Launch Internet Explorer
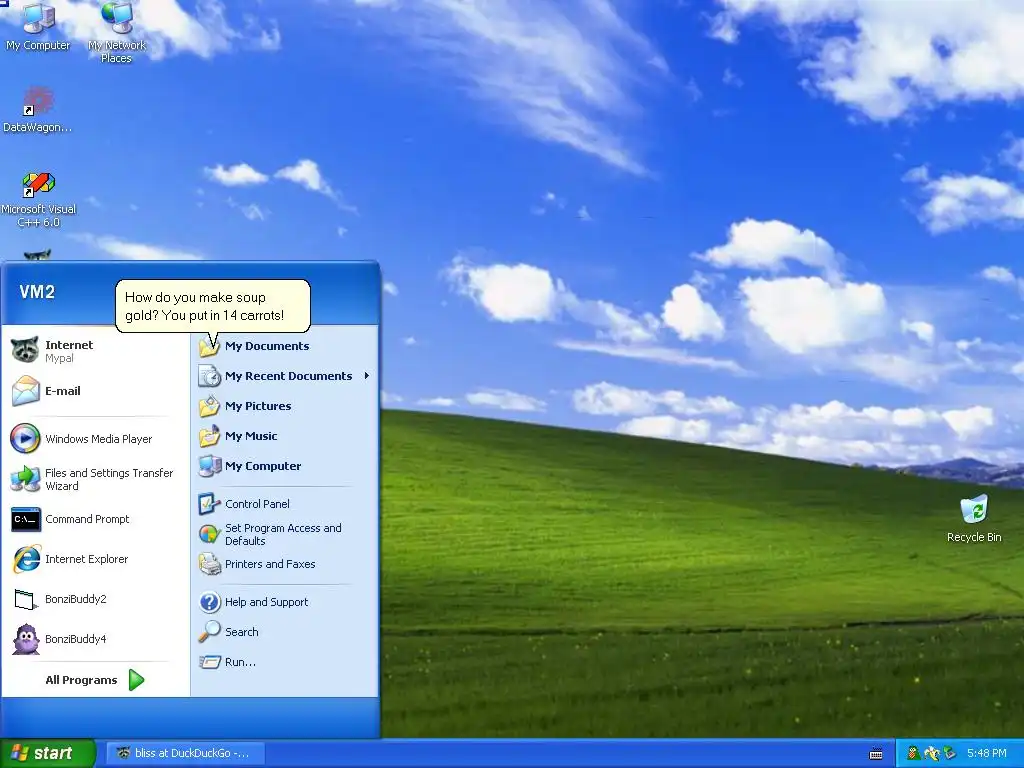The width and height of the screenshot is (1024, 768). tap(96, 559)
